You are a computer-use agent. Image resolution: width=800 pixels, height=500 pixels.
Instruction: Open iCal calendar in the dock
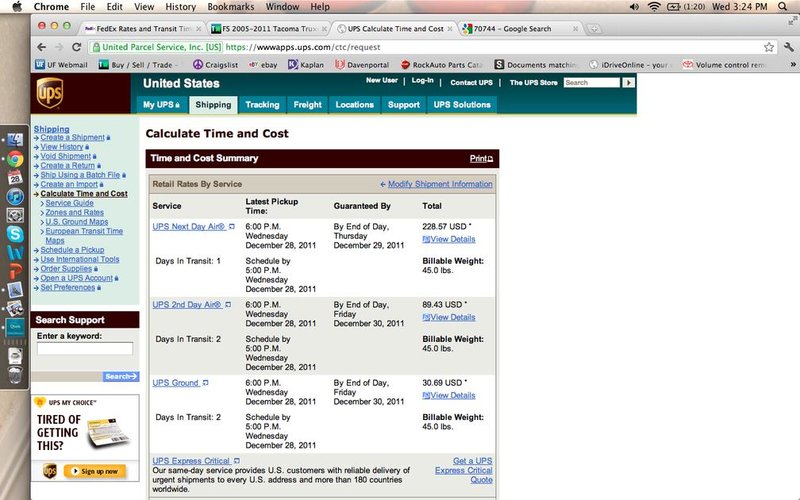(x=15, y=177)
